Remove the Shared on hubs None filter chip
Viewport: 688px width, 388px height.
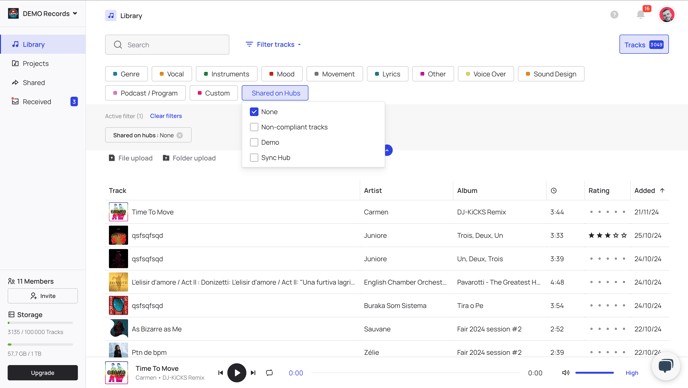[x=179, y=135]
